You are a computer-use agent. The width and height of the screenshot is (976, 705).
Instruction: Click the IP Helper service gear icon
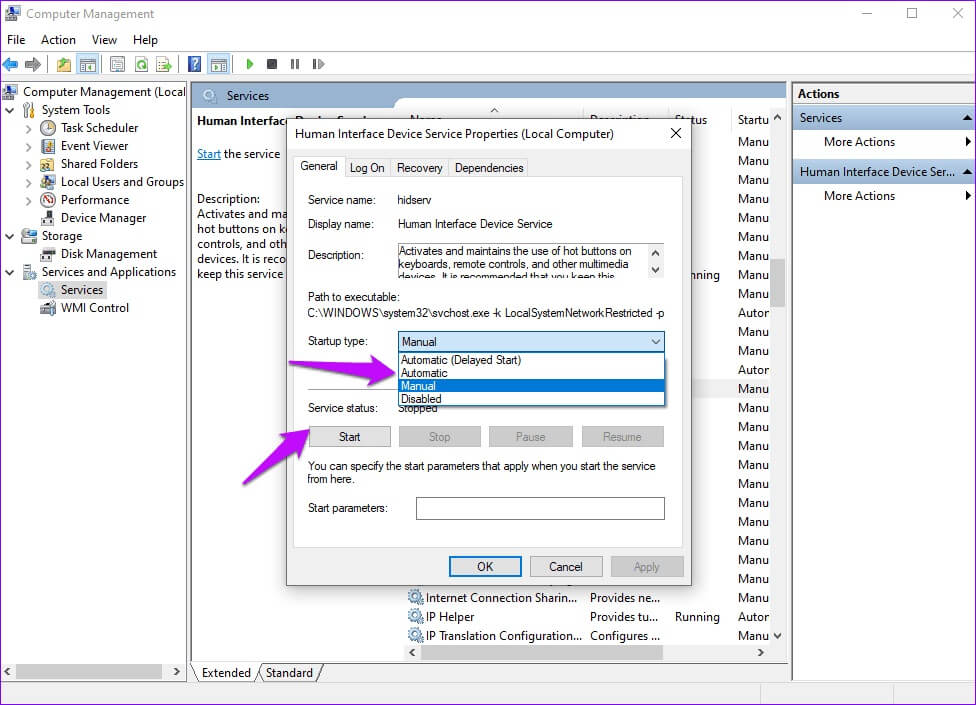pos(415,617)
